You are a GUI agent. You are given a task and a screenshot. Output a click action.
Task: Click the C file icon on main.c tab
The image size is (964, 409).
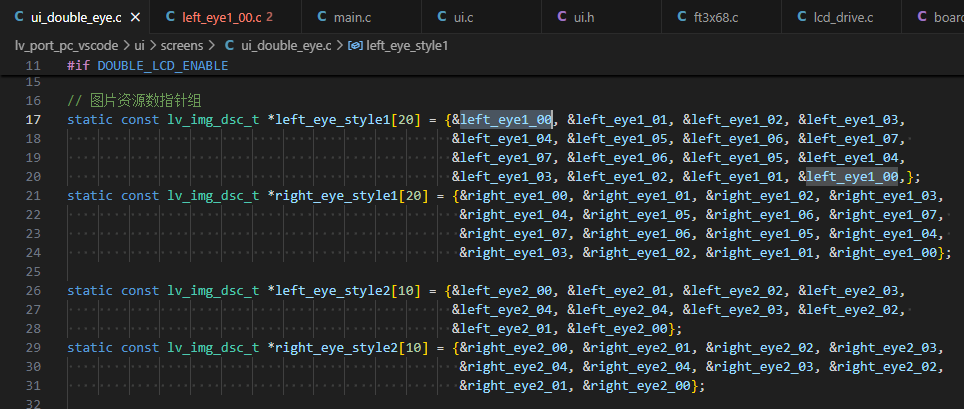(322, 17)
